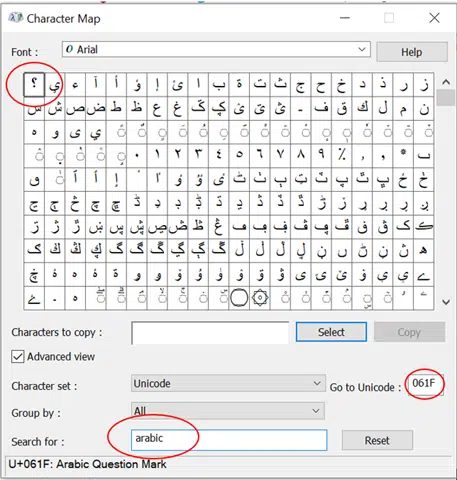Focus the Characters to copy field

pos(210,333)
